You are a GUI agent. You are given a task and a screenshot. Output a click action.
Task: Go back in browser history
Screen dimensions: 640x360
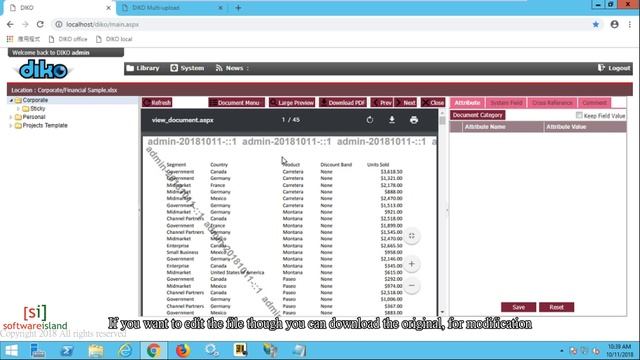(x=10, y=24)
